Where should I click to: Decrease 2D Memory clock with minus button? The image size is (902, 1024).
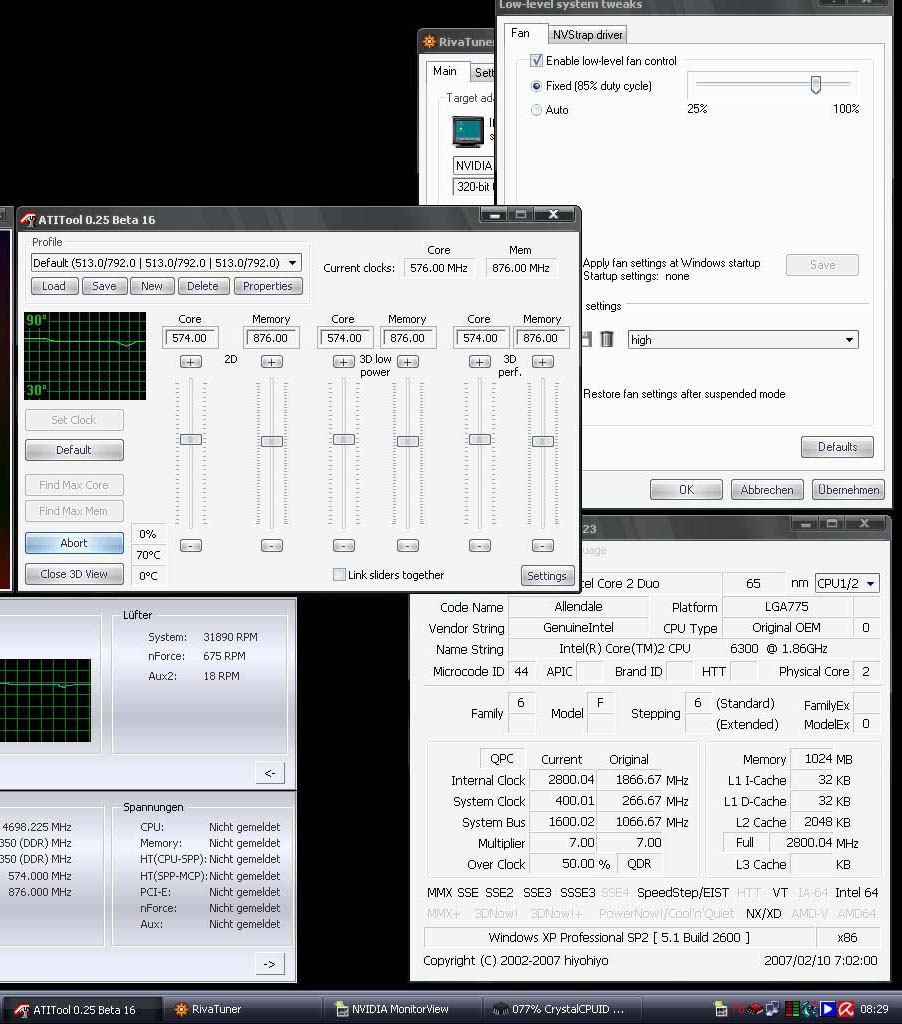coord(272,545)
